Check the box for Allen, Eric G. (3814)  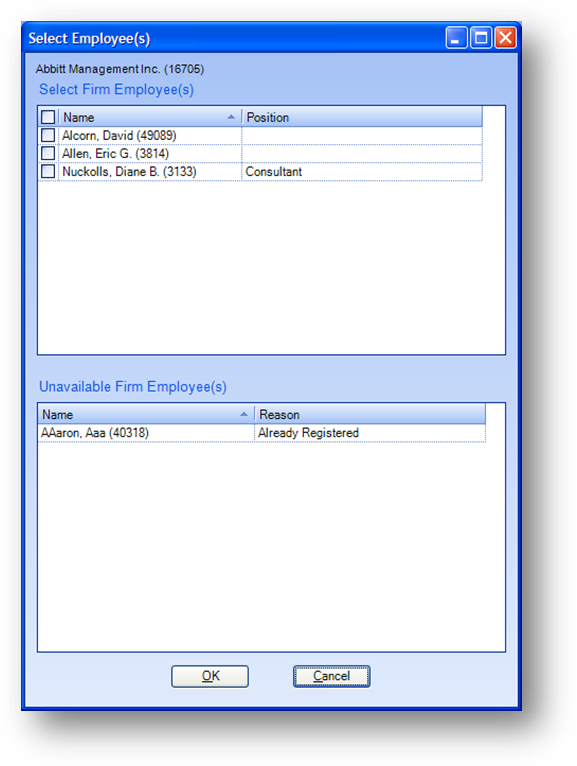[48, 153]
